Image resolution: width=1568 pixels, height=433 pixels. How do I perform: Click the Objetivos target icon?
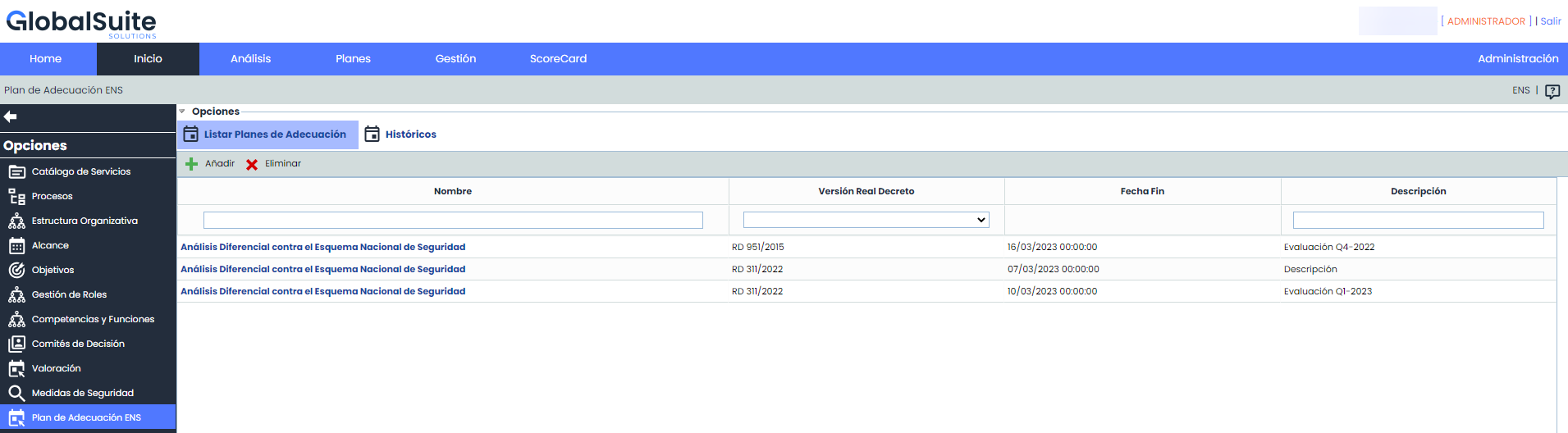pyautogui.click(x=16, y=271)
